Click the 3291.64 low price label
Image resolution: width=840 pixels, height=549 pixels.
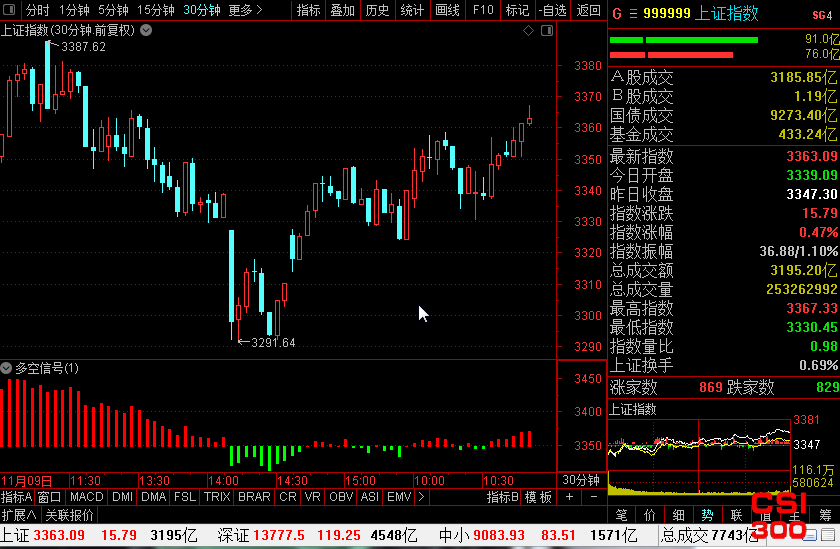273,343
